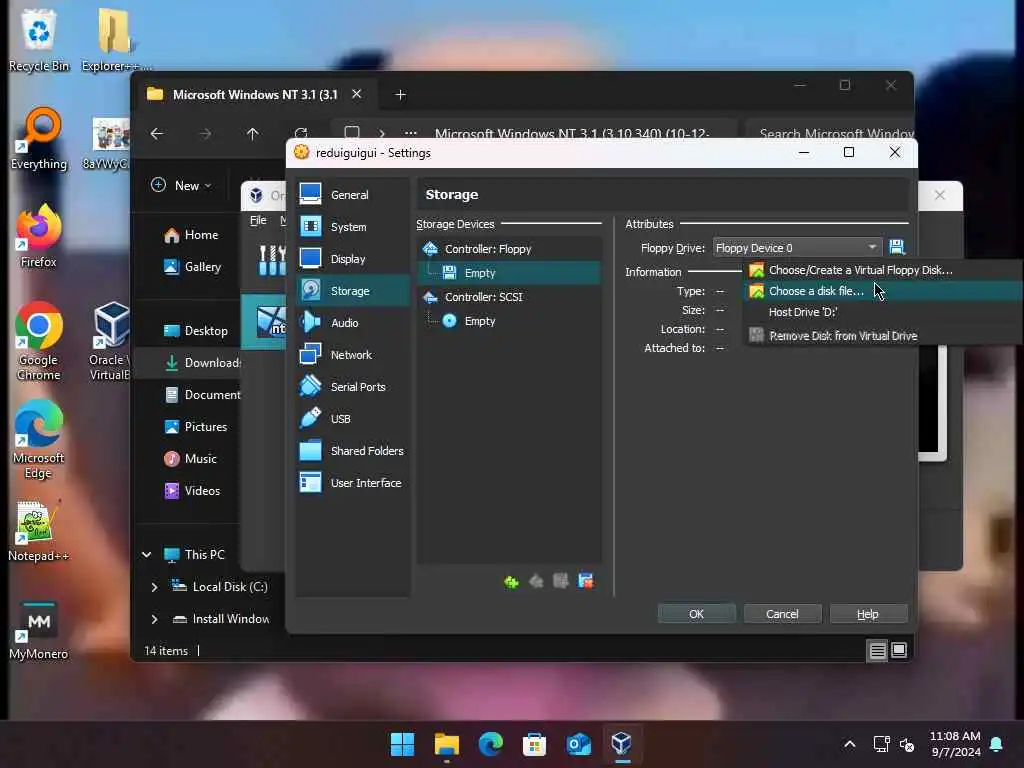Remove selected storage controller icon
1024x768 pixels.
click(x=536, y=581)
